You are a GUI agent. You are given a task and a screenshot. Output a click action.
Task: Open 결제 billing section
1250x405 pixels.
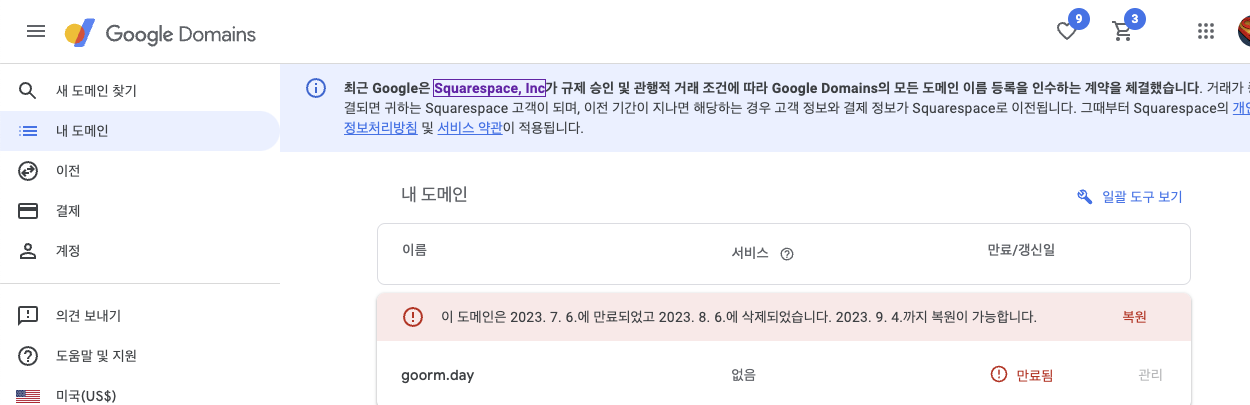point(68,211)
